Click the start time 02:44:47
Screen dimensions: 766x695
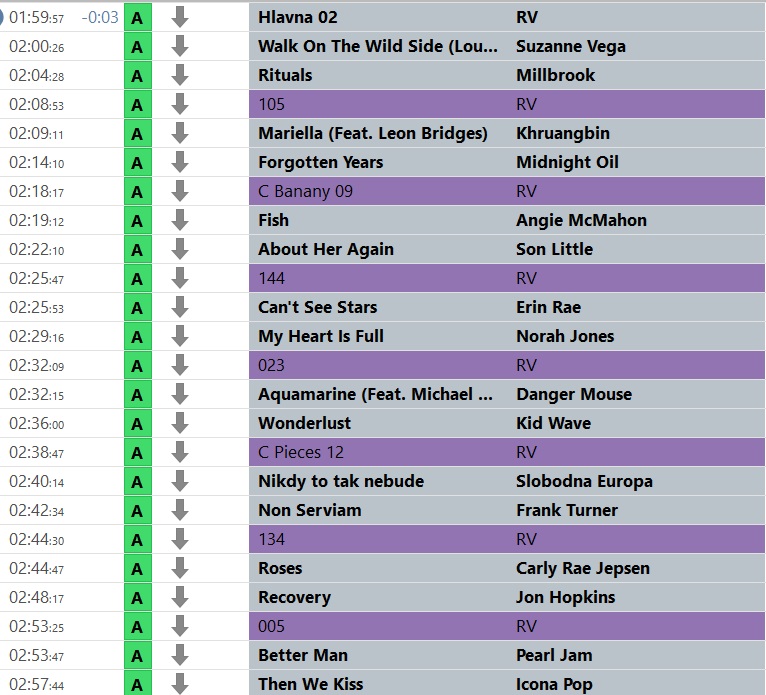click(37, 569)
